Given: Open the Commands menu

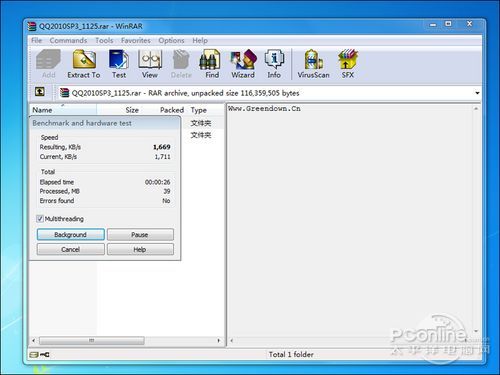Looking at the screenshot, I should 68,41.
